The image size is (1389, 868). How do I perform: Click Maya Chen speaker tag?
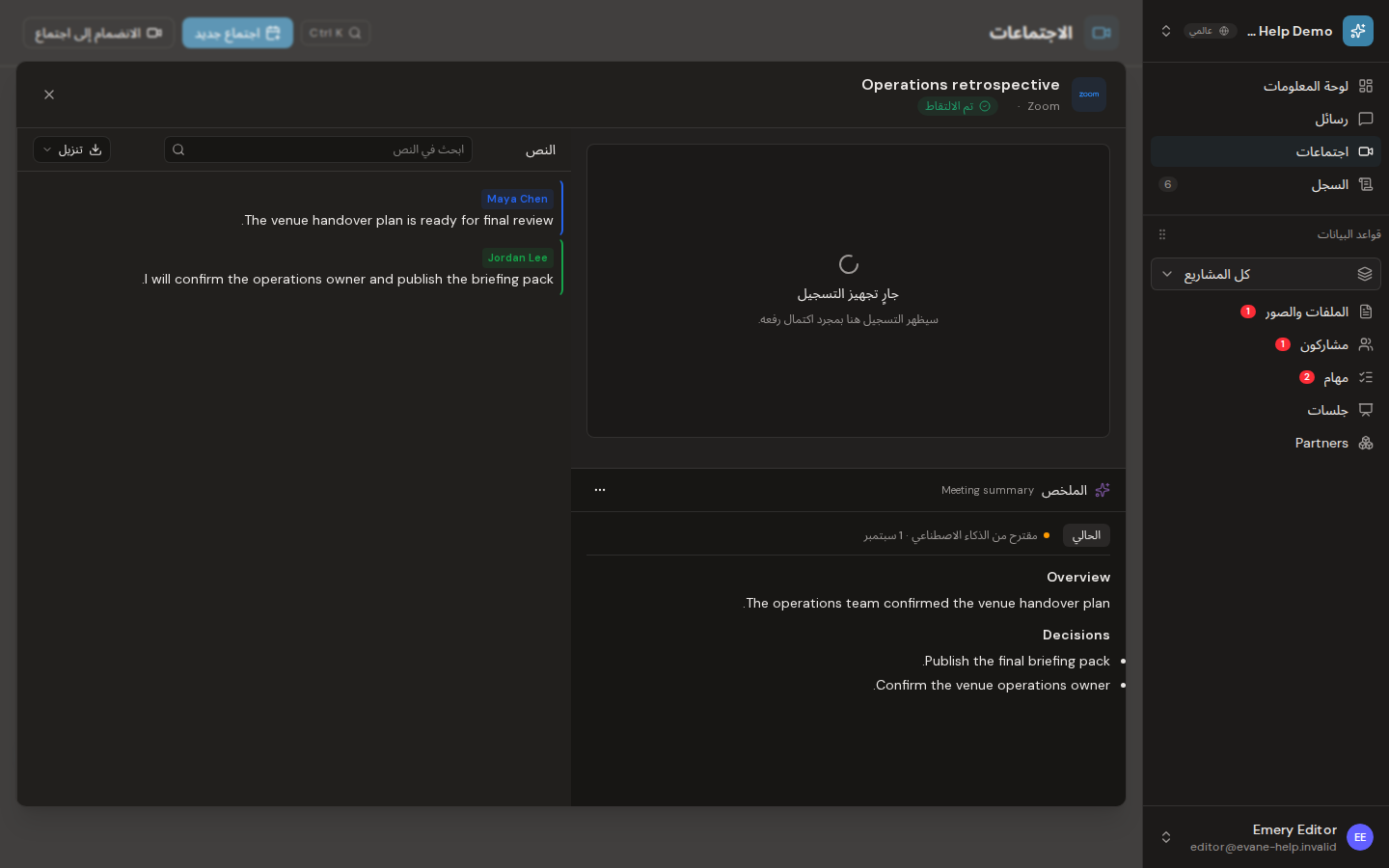point(517,199)
